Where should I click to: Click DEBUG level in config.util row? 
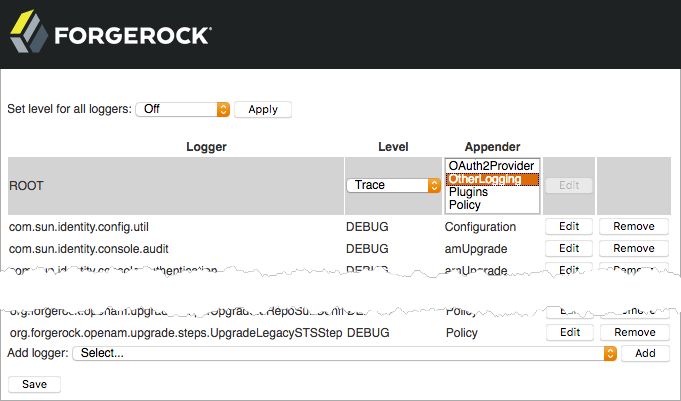coord(367,227)
